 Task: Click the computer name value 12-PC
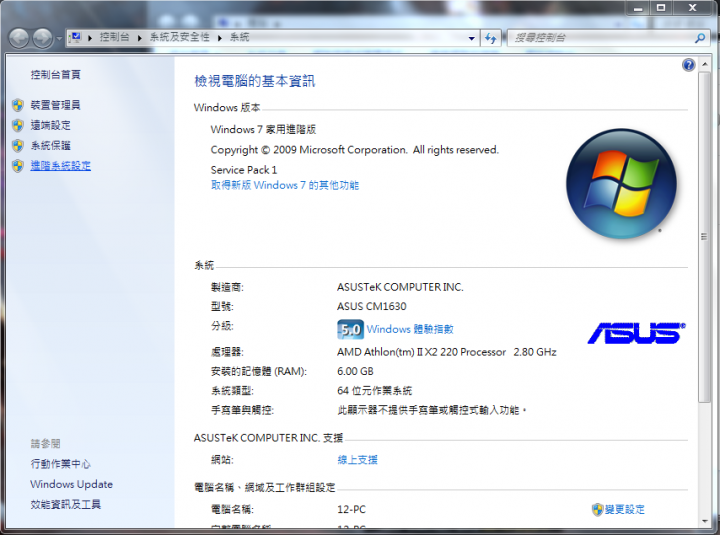[351, 509]
